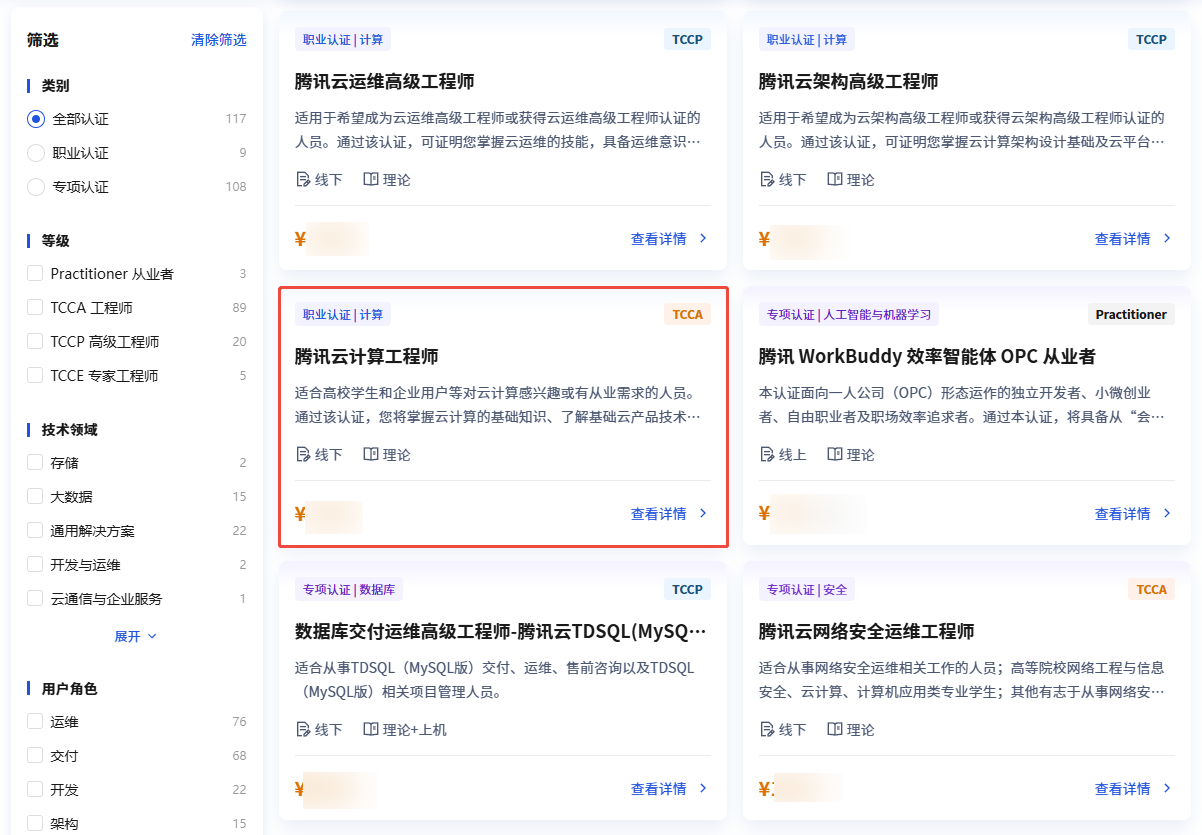Image resolution: width=1202 pixels, height=835 pixels.
Task: Click 专项认证 | 人工智能与机器学习 tag
Action: (849, 315)
